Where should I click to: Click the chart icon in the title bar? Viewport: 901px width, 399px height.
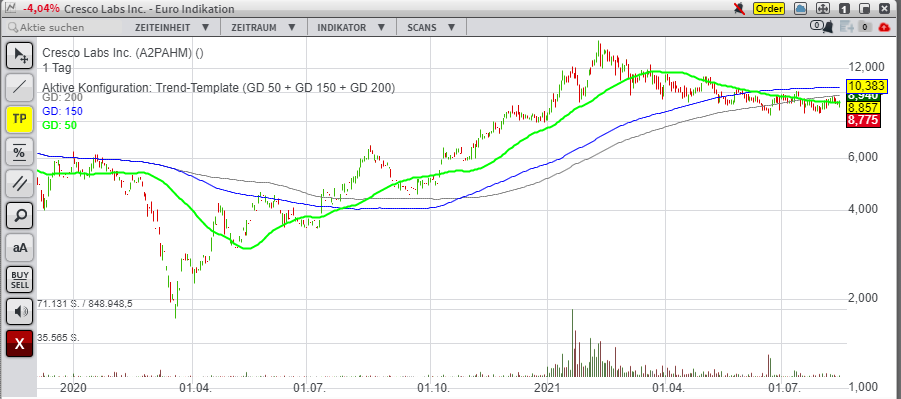[x=11, y=8]
